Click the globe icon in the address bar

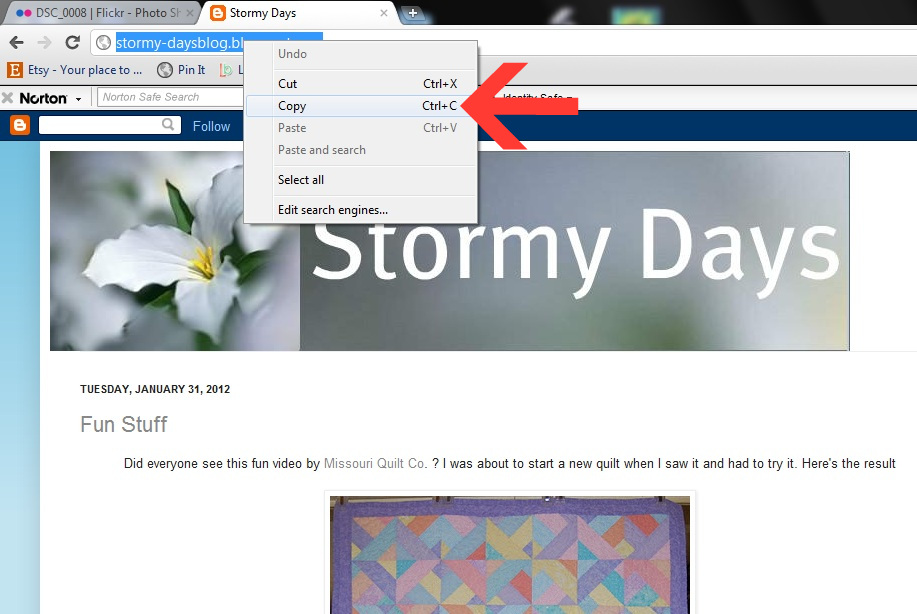click(x=104, y=43)
